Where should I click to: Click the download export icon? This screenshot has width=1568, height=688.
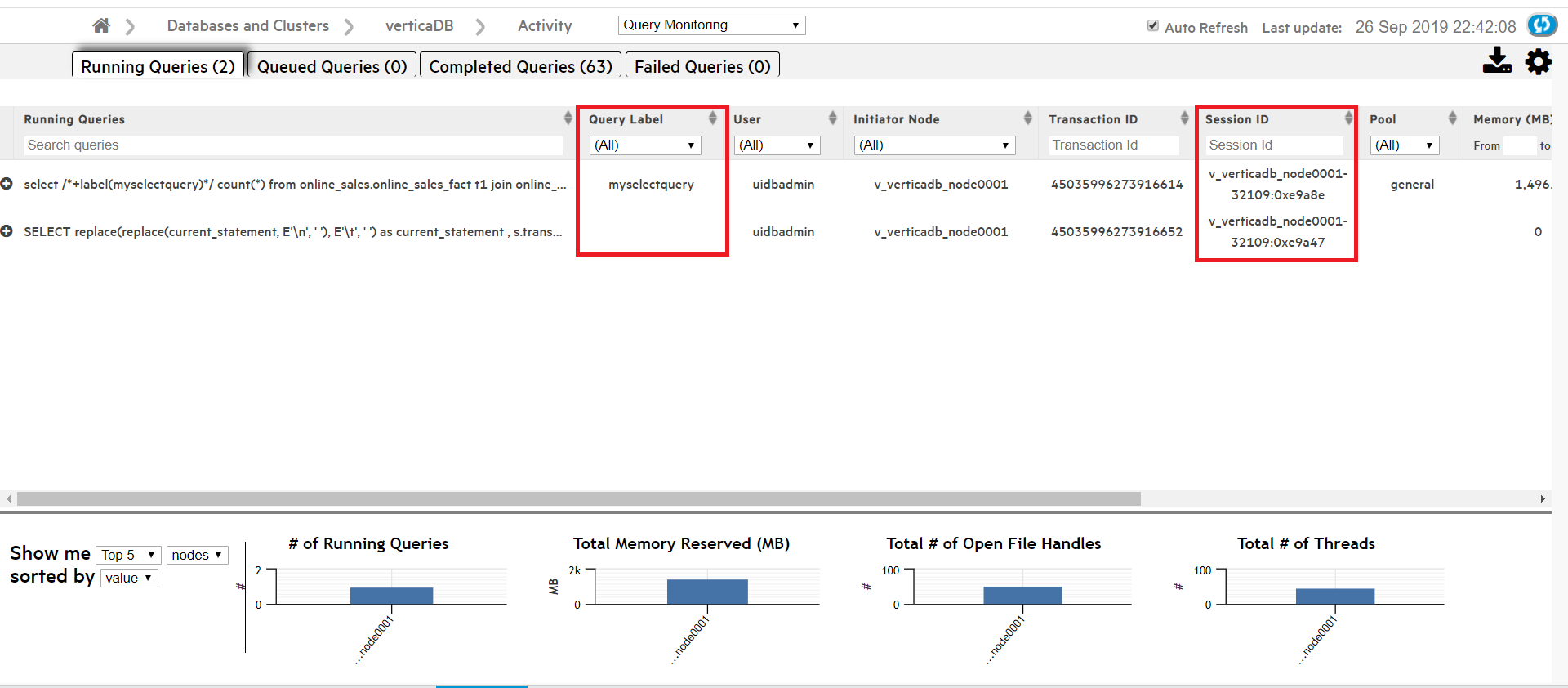point(1496,60)
